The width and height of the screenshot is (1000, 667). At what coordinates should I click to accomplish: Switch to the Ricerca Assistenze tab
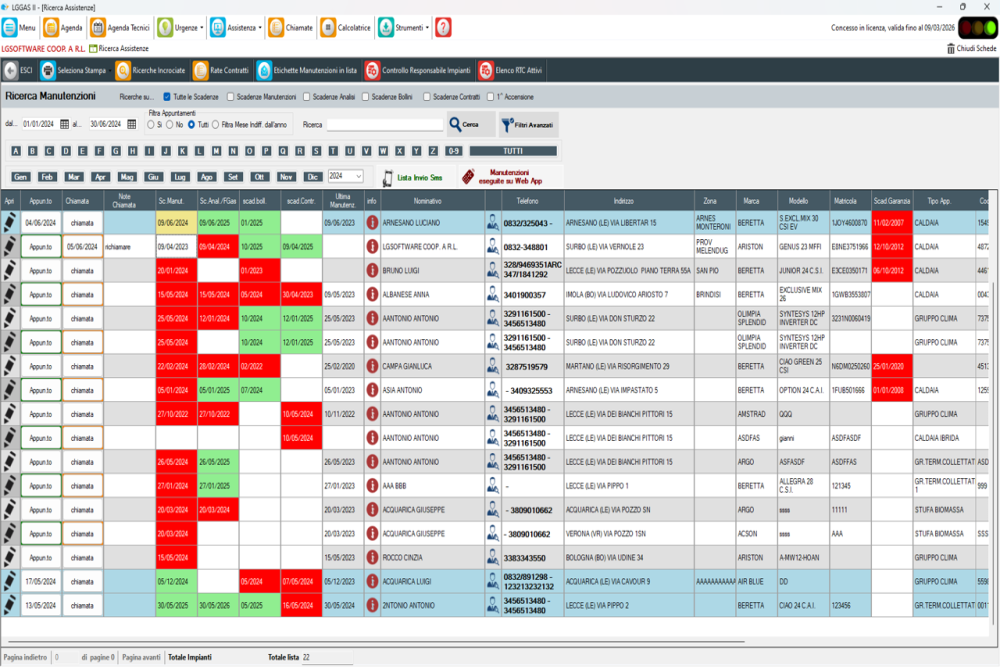tap(119, 48)
